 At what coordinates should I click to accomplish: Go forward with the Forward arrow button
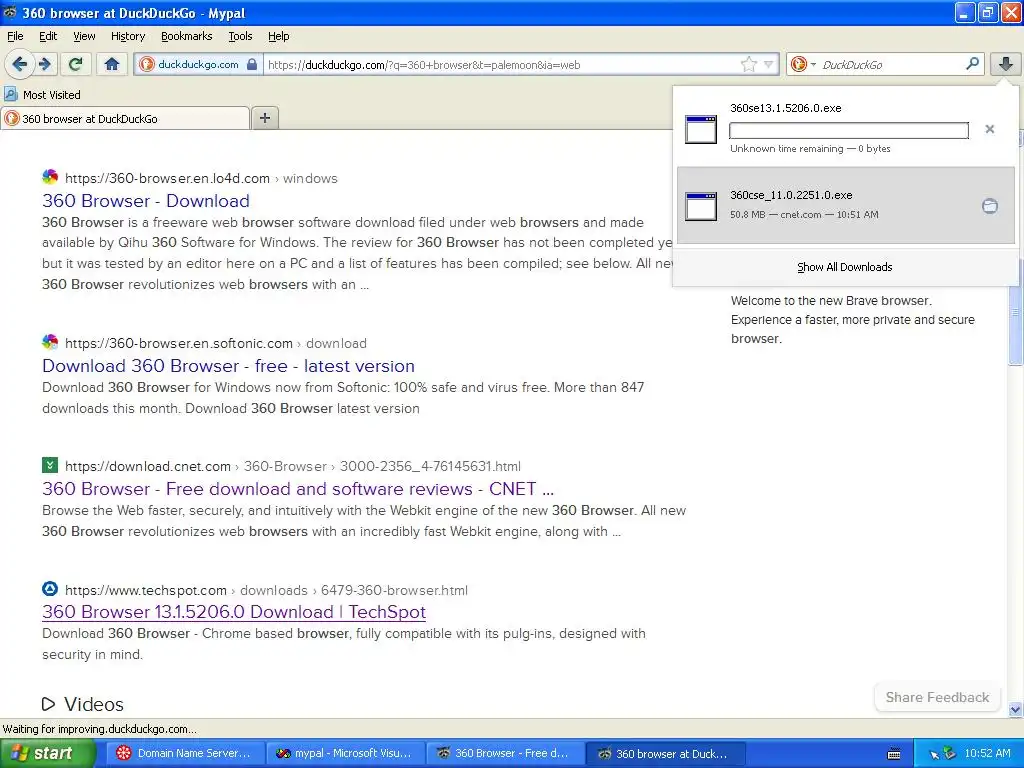click(44, 64)
